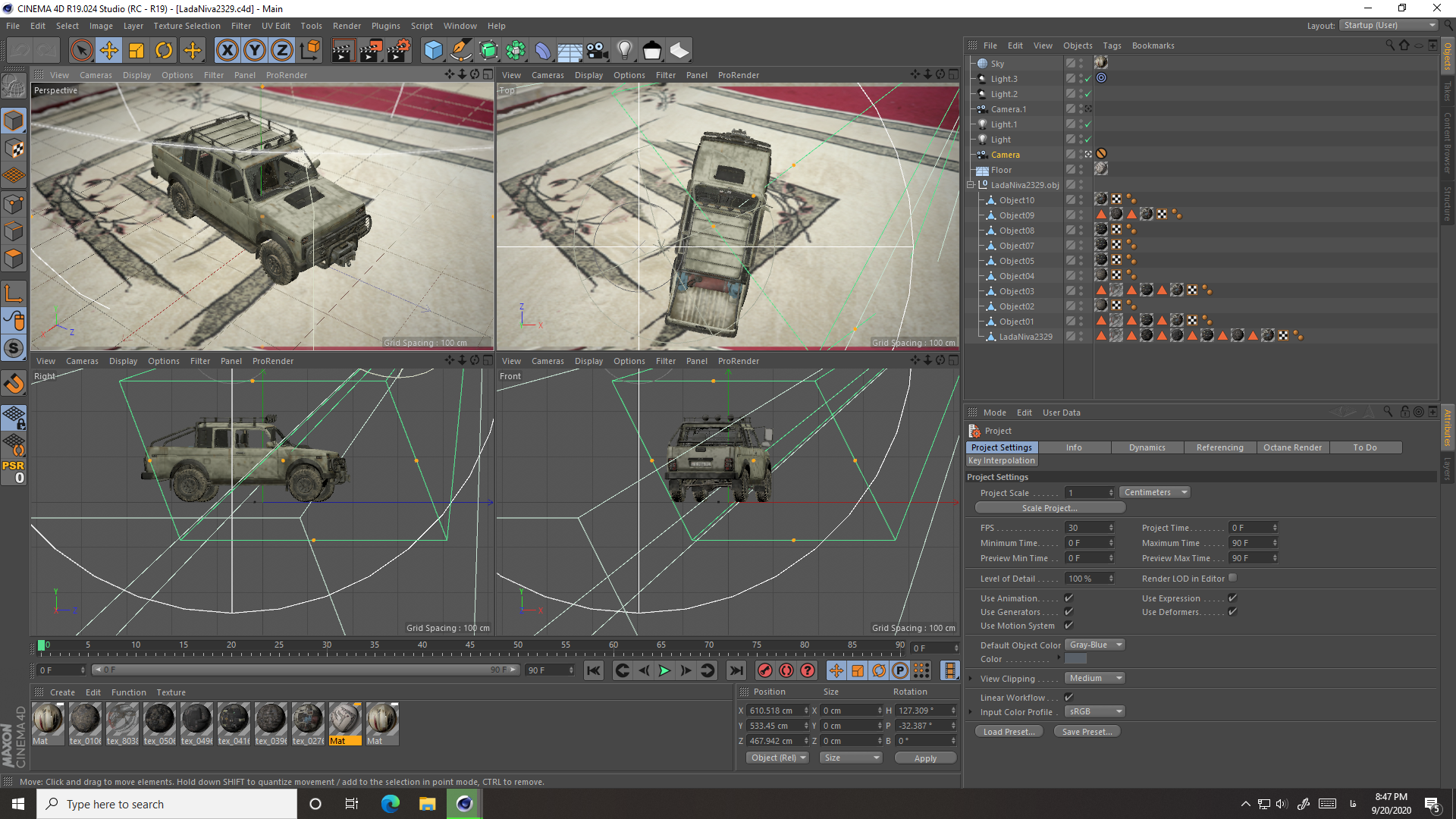Toggle Use Animation checkbox

point(1068,597)
